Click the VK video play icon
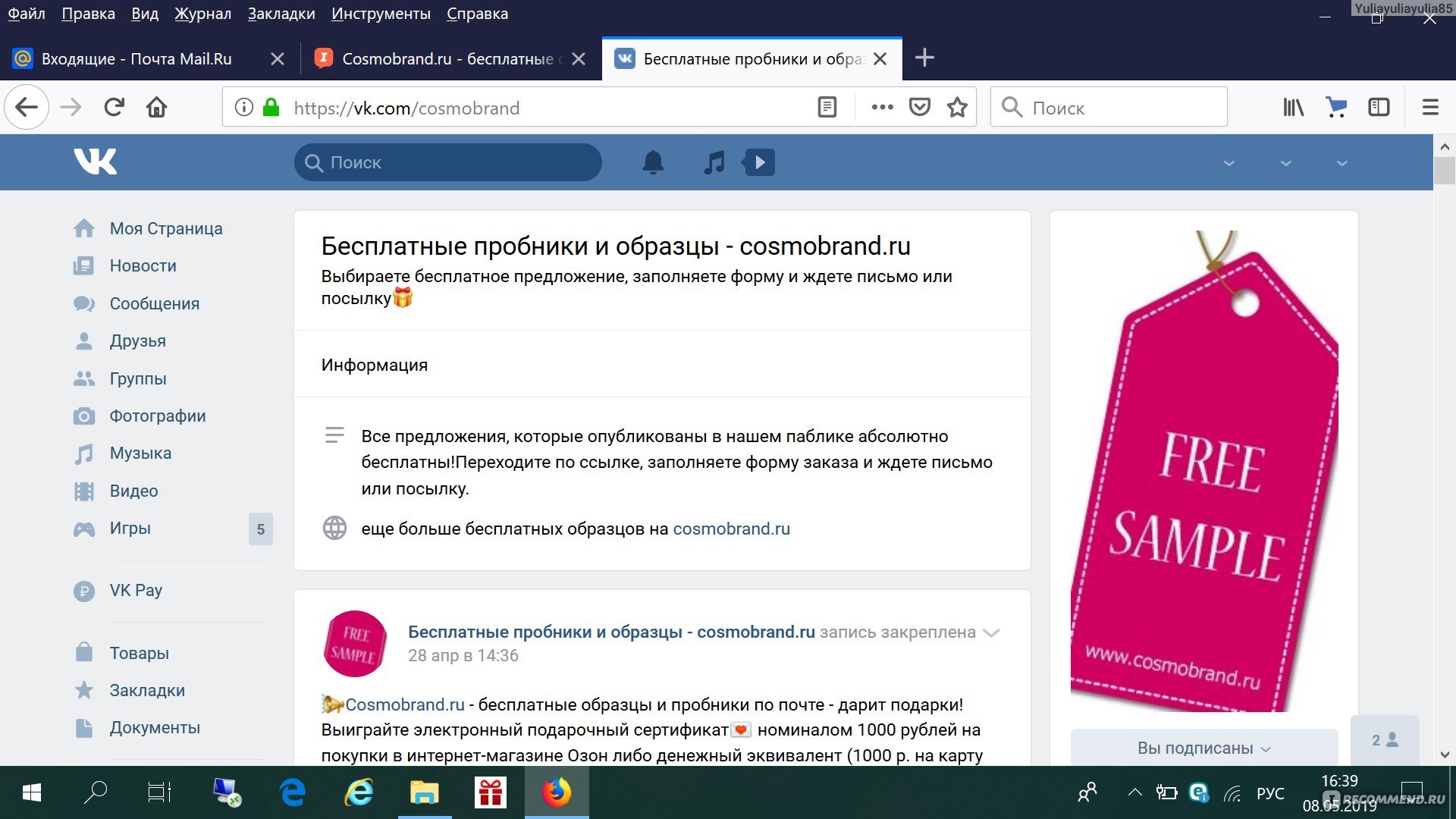 [x=760, y=162]
